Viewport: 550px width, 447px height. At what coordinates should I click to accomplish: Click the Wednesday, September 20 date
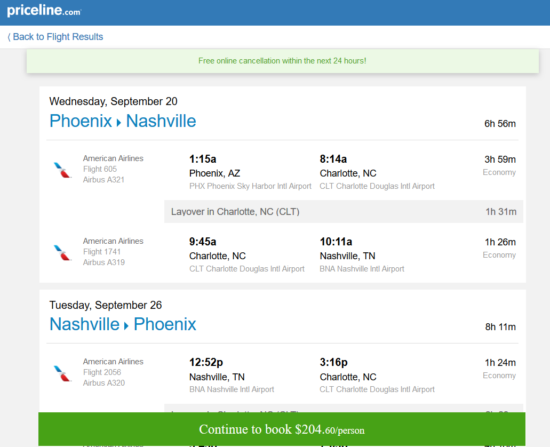(113, 101)
